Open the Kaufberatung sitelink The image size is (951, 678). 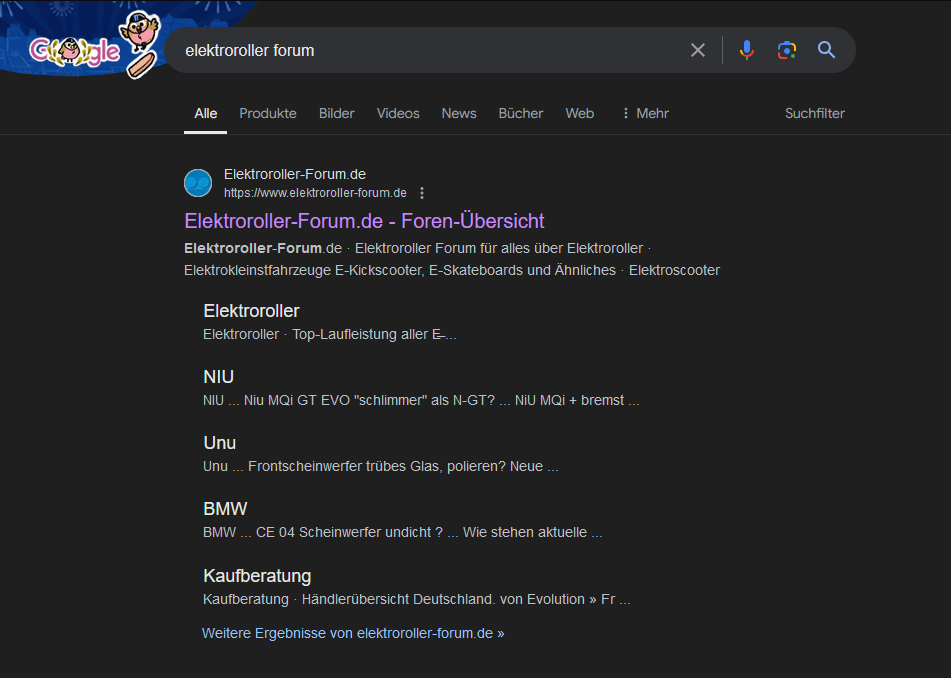click(x=257, y=576)
